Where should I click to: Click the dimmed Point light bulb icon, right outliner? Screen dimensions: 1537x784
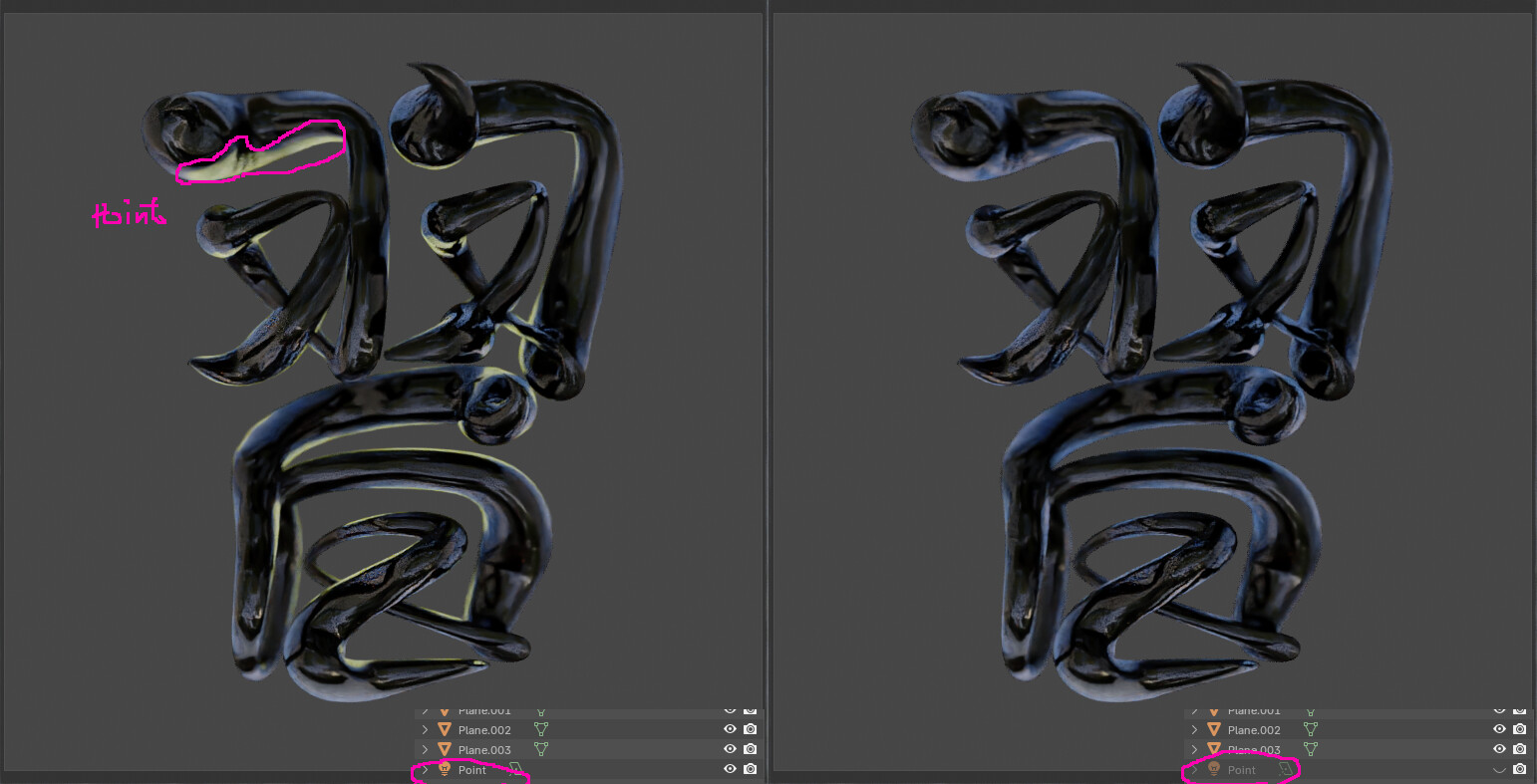pos(1214,769)
